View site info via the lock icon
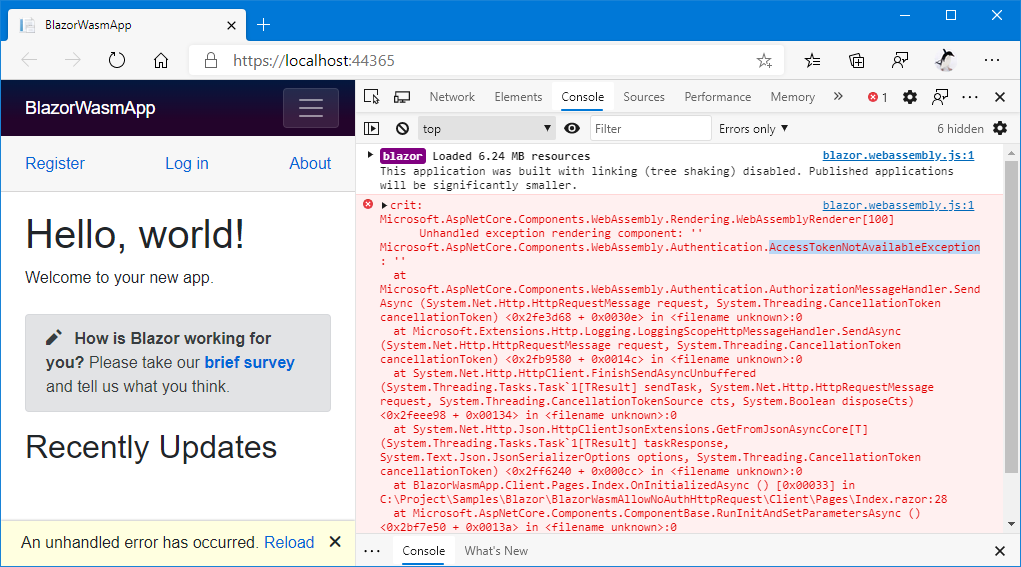Image resolution: width=1021 pixels, height=567 pixels. (210, 61)
